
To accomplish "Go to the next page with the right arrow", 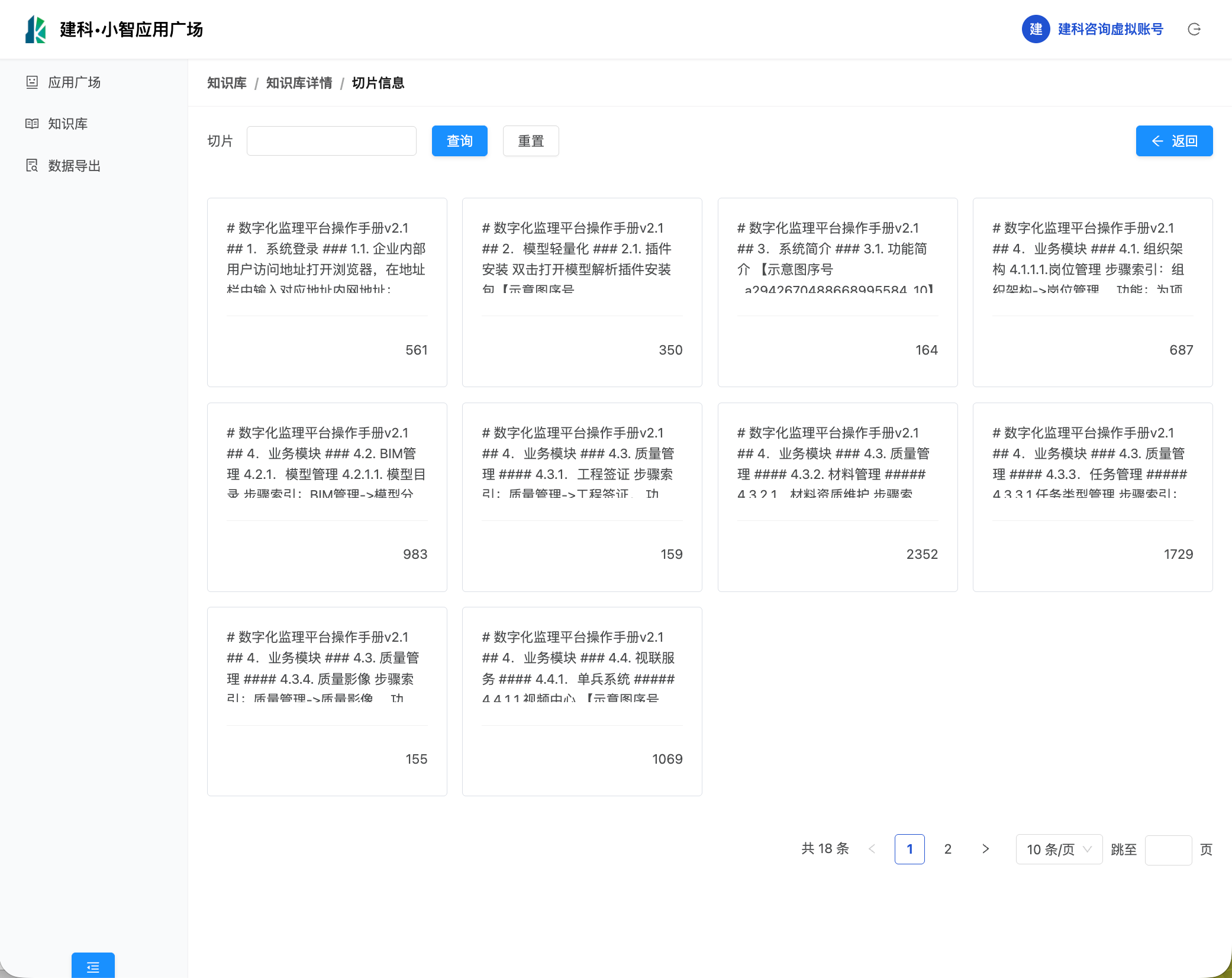I will click(985, 849).
